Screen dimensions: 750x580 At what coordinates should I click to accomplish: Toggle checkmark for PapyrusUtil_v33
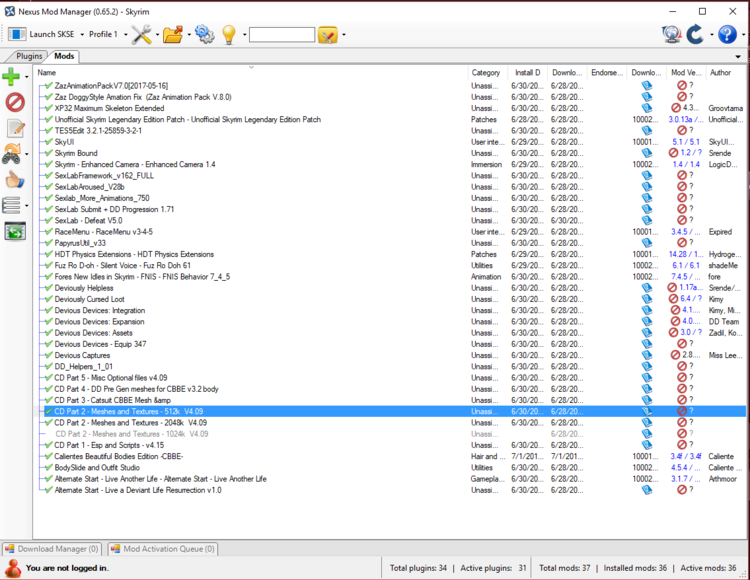click(48, 243)
